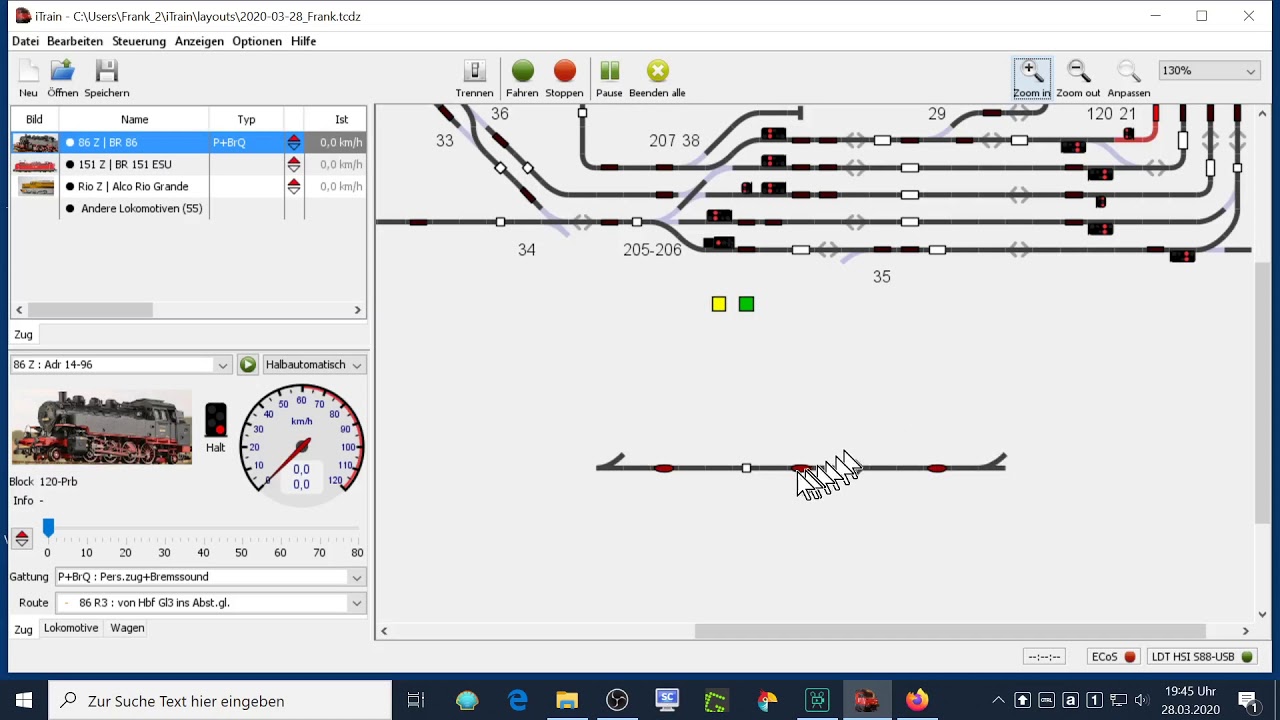Click the large steam locomotive image
Image resolution: width=1280 pixels, height=720 pixels.
[102, 427]
